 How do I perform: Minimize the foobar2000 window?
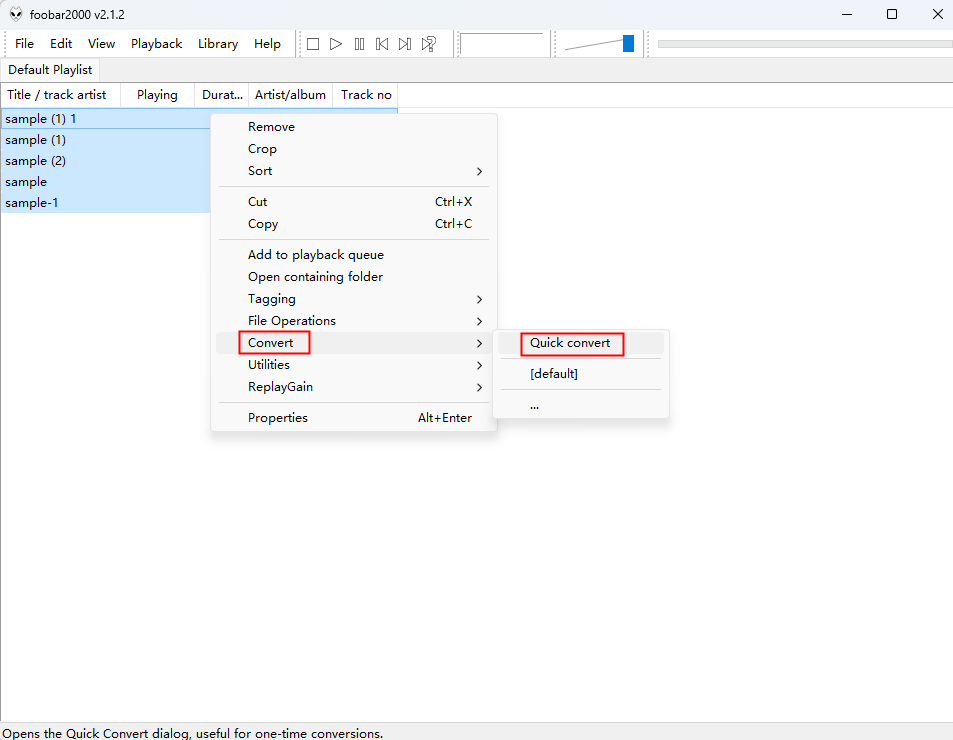coord(847,14)
